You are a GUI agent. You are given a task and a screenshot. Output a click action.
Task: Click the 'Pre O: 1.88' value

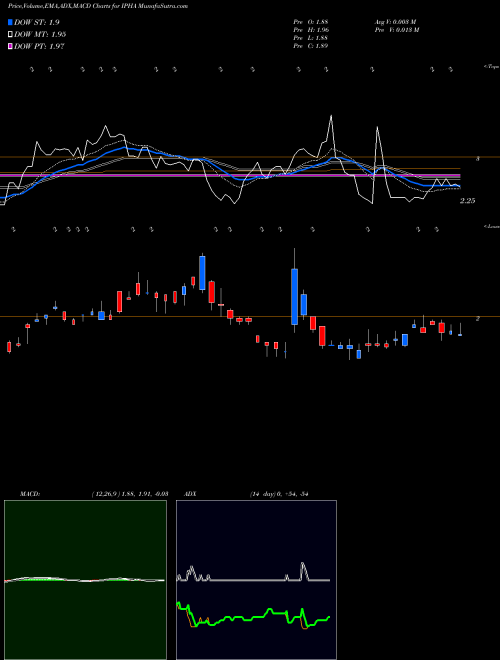click(x=311, y=22)
